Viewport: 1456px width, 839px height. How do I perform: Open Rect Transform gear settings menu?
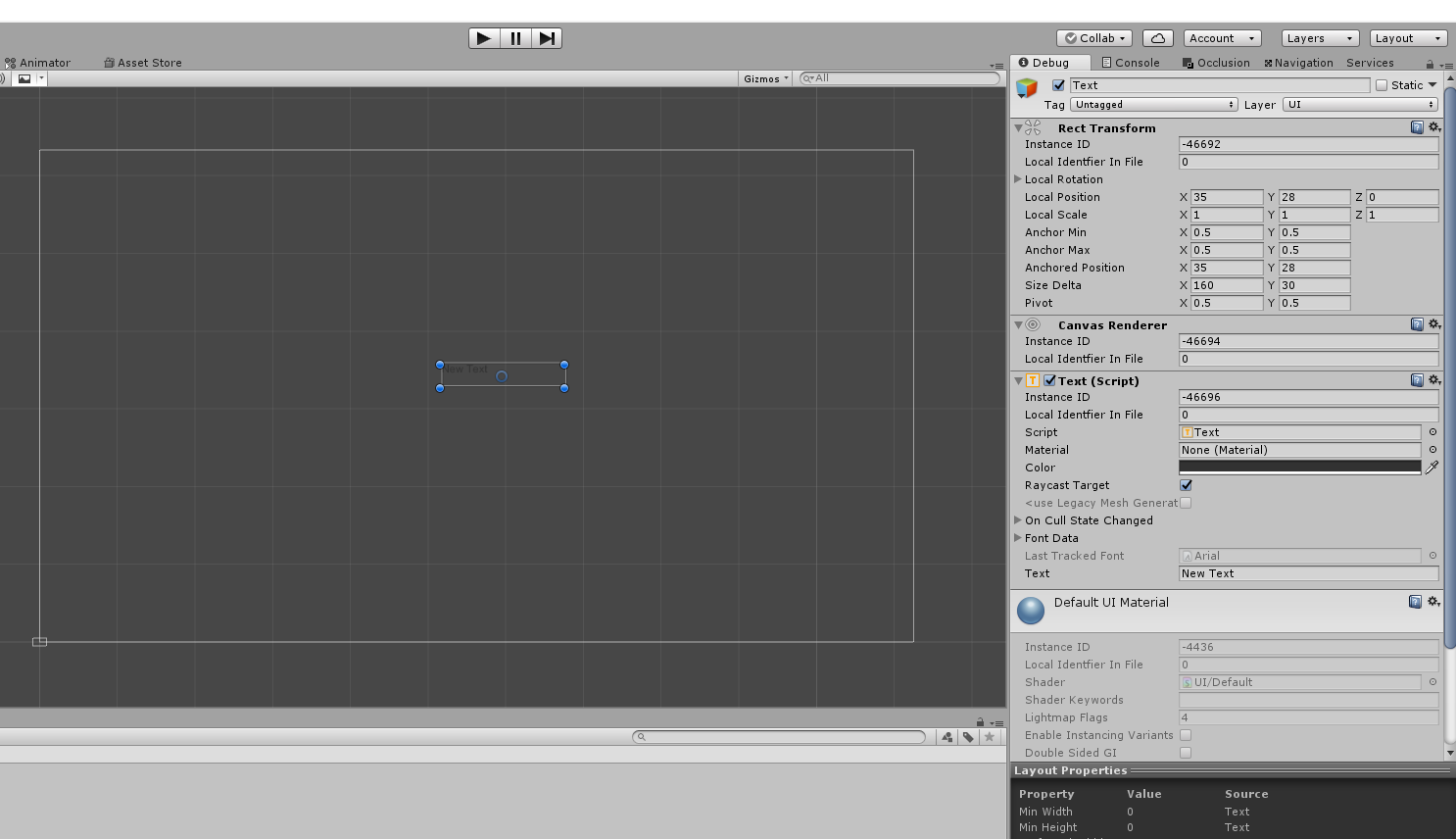1433,127
